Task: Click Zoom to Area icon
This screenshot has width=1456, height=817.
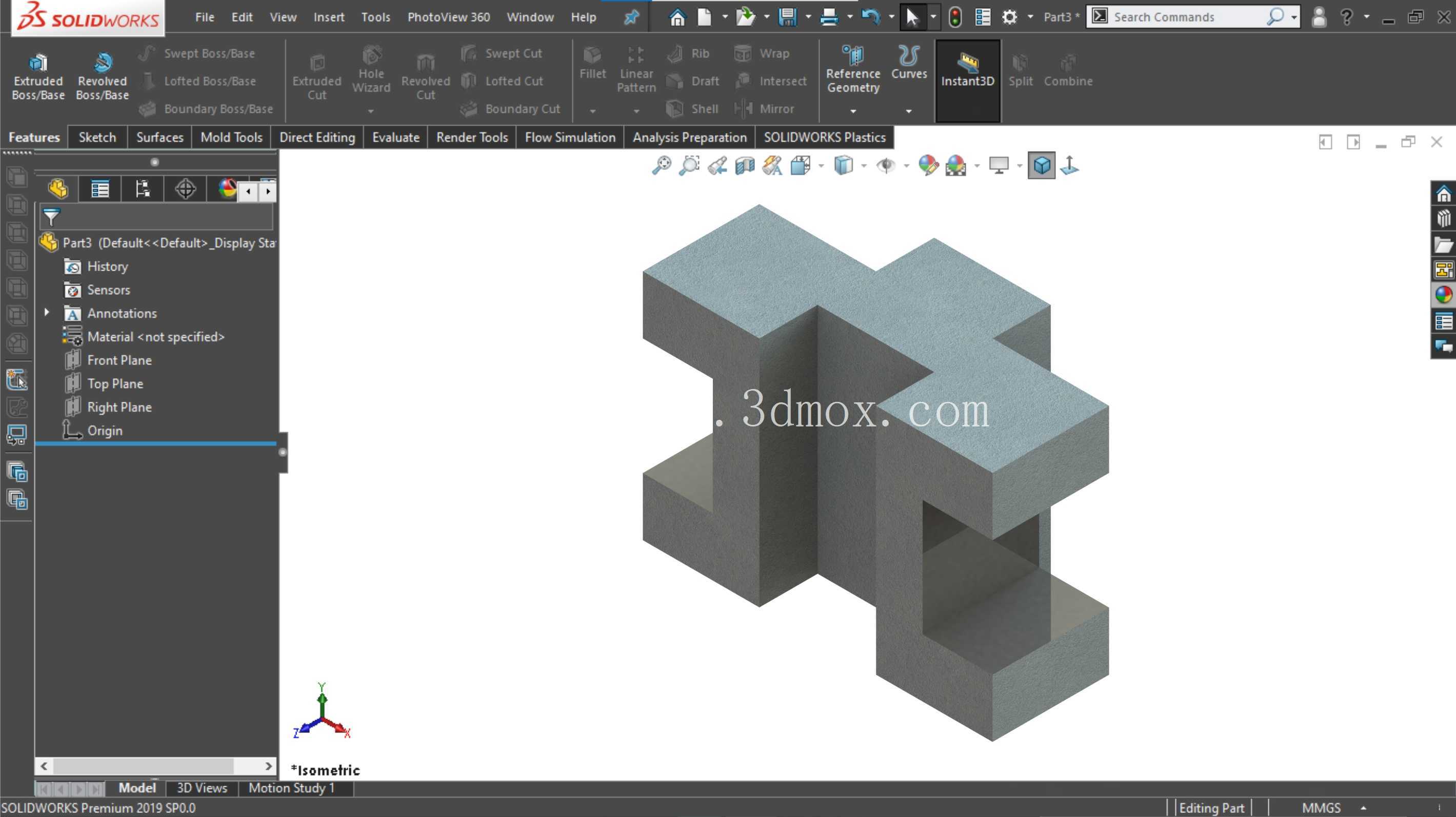Action: (689, 166)
